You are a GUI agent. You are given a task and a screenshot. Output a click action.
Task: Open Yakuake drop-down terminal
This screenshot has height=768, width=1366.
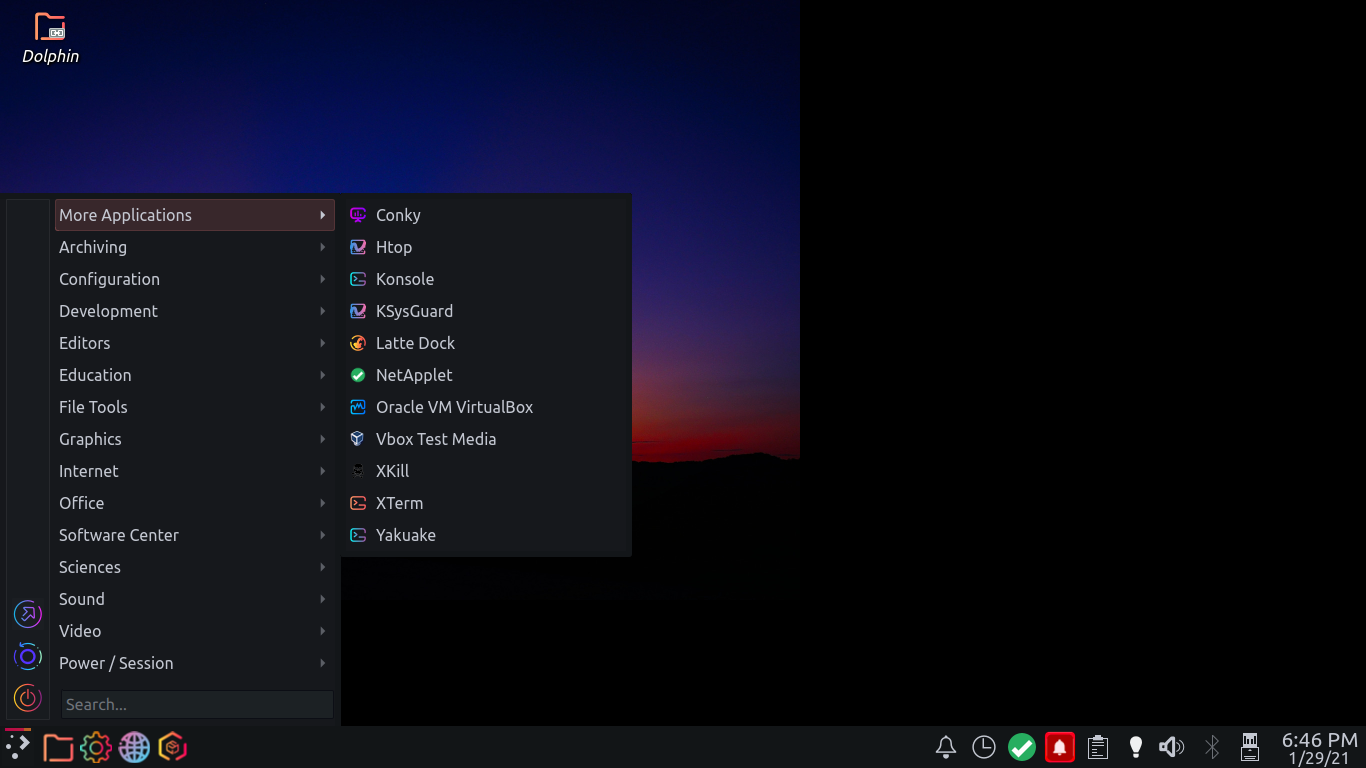coord(486,535)
